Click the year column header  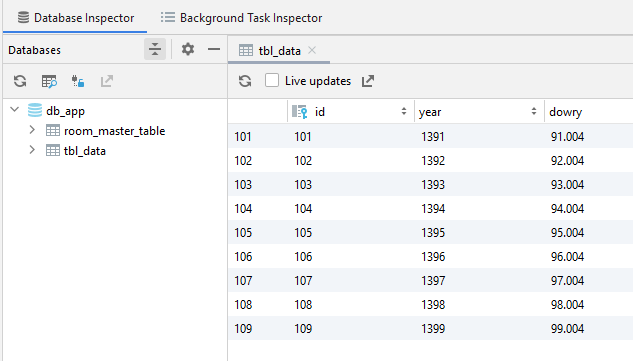coord(479,111)
